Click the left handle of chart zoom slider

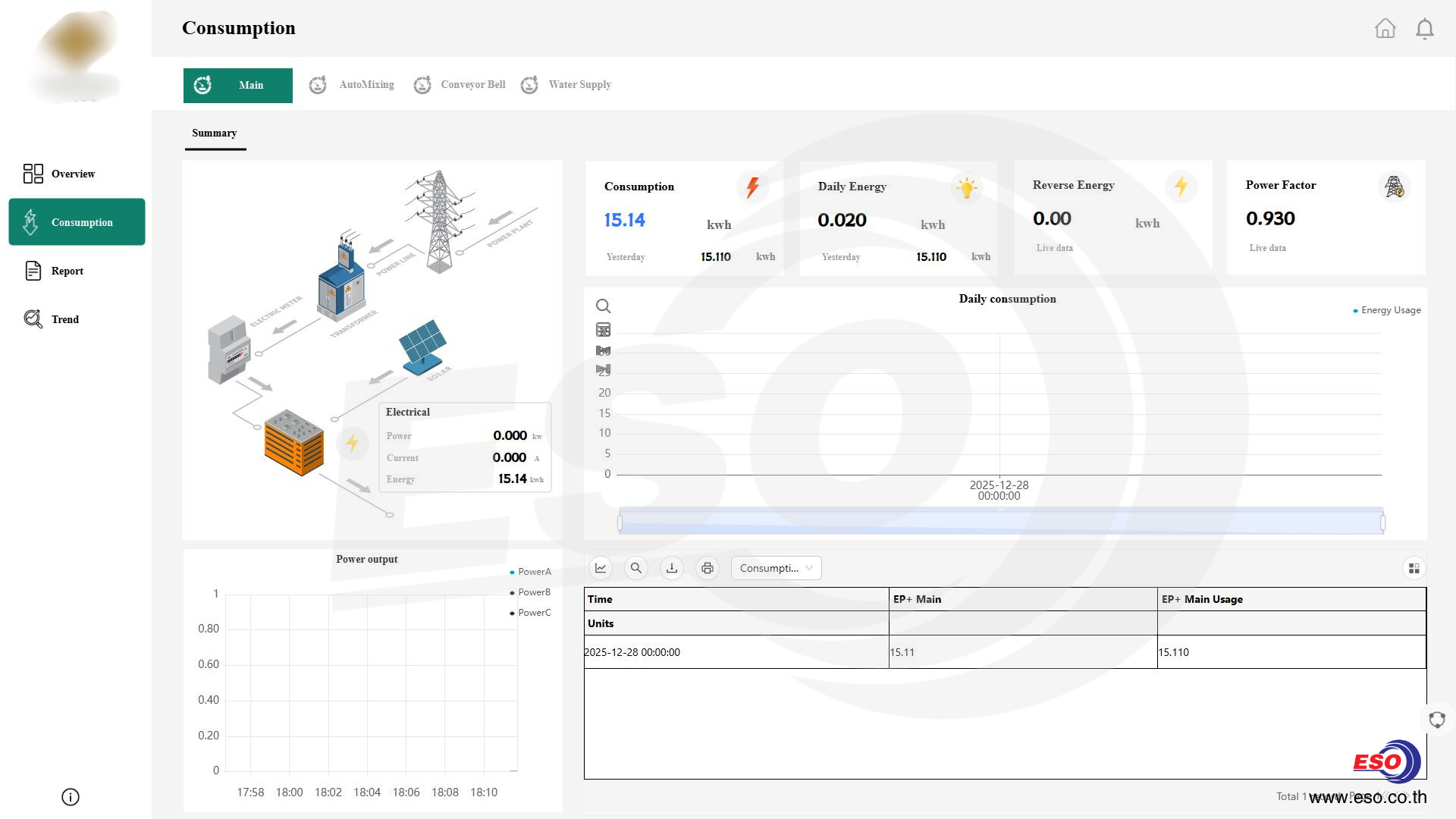coord(620,522)
